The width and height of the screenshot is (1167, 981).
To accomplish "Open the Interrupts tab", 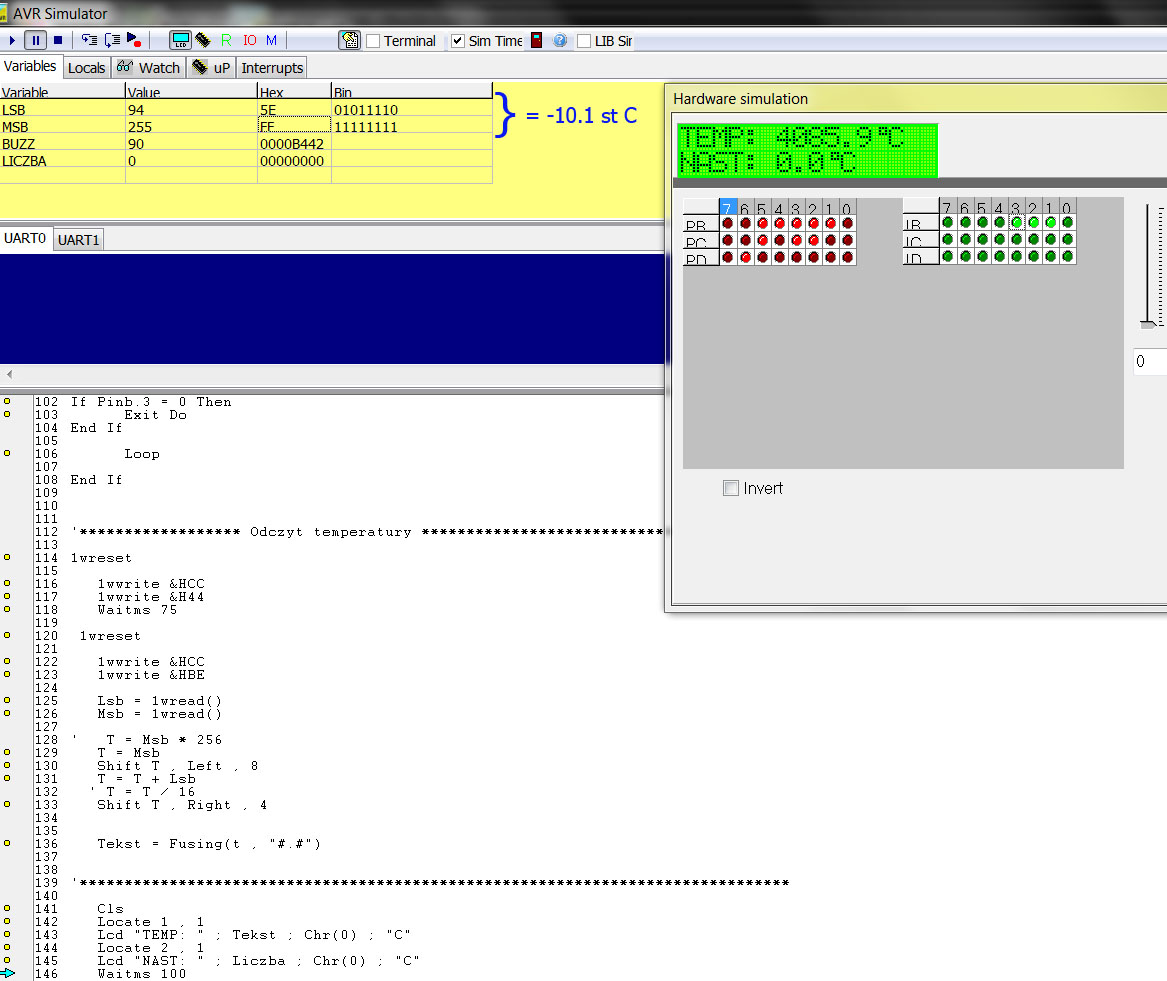I will coord(272,68).
